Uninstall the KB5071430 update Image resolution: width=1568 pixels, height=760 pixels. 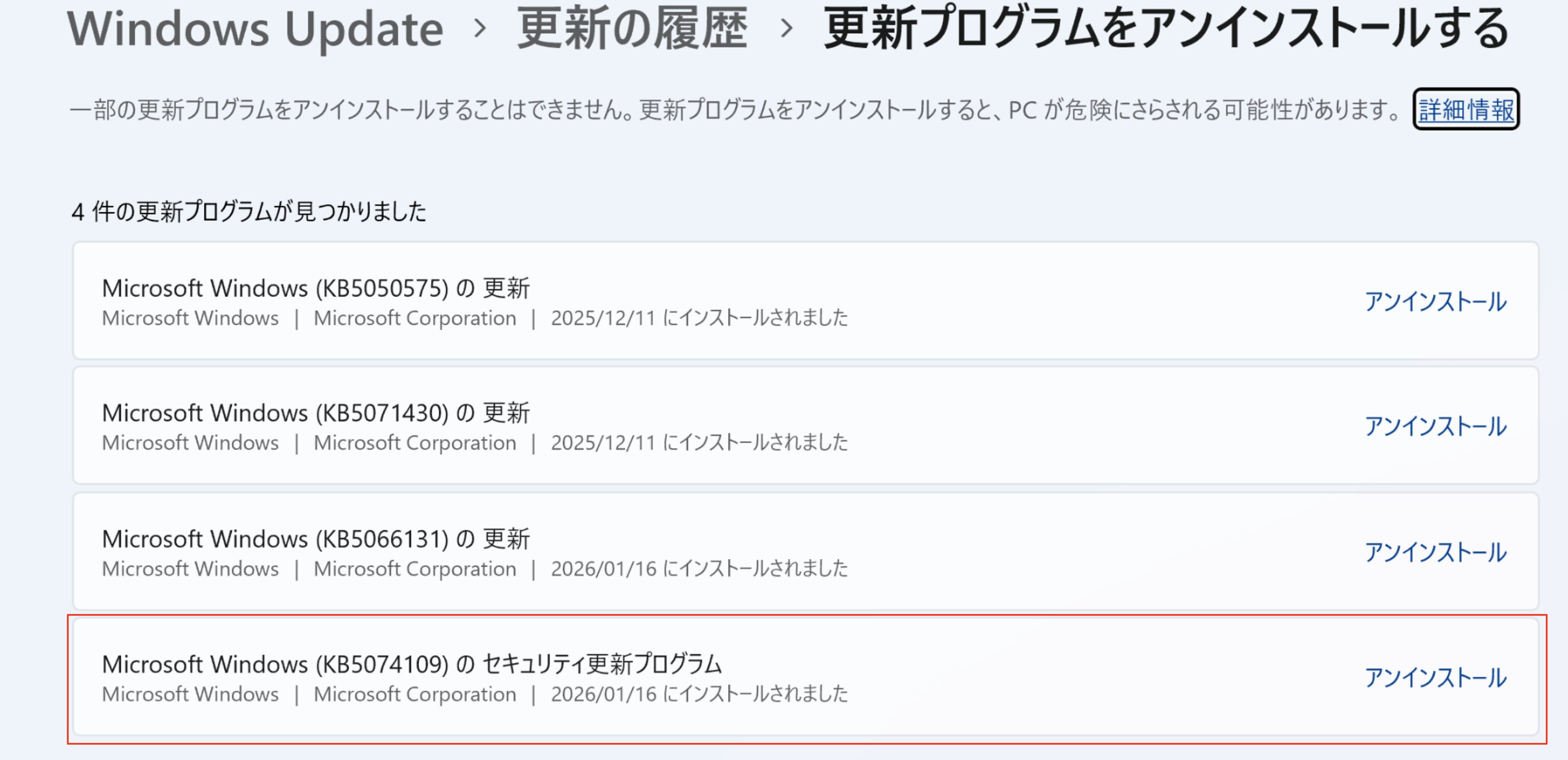pyautogui.click(x=1435, y=426)
